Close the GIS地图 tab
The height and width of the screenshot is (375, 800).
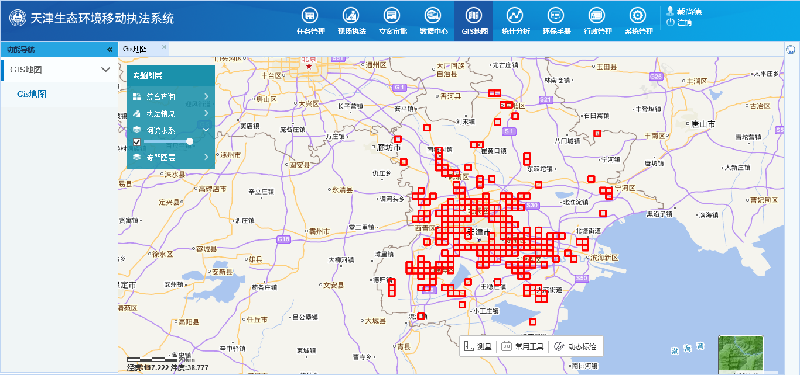(164, 47)
